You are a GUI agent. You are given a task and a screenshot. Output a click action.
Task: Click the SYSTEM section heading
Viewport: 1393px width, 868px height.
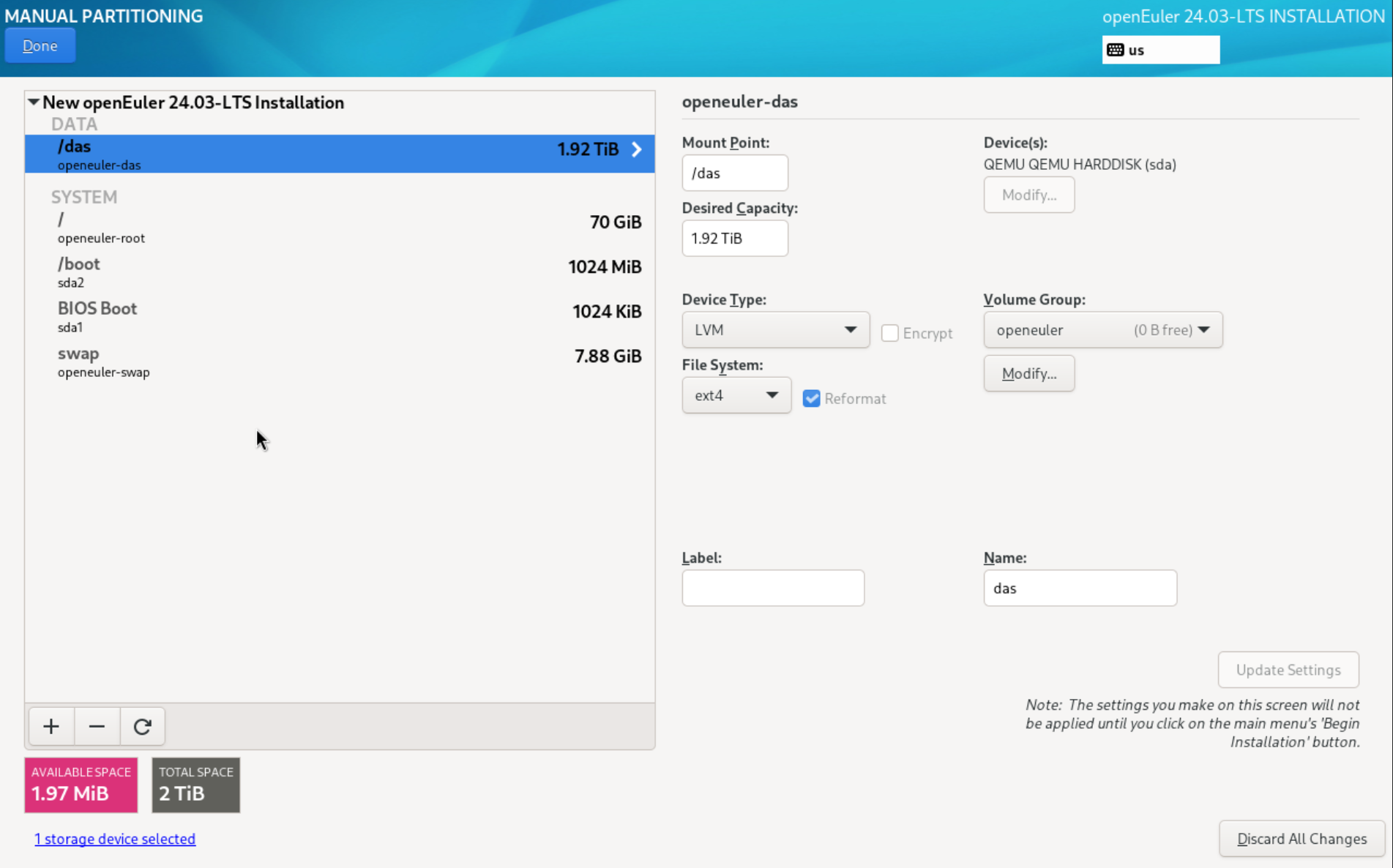(x=84, y=197)
